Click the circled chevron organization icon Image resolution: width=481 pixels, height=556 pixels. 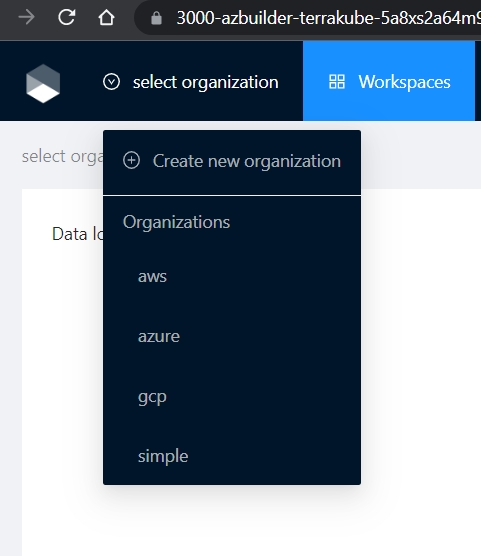pos(111,82)
